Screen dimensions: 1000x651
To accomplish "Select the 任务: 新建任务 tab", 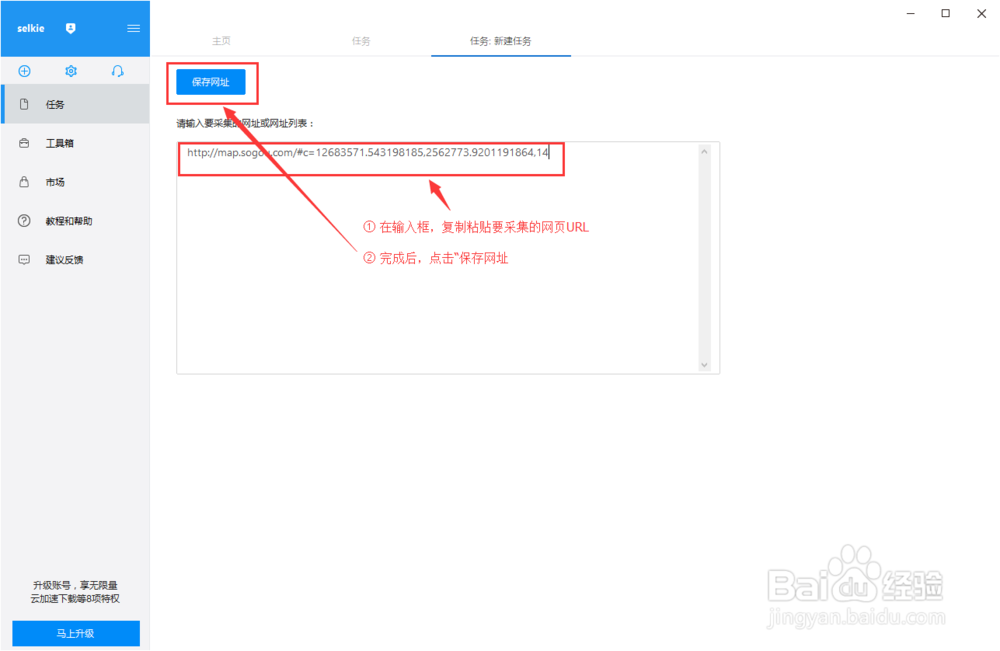I will click(500, 42).
